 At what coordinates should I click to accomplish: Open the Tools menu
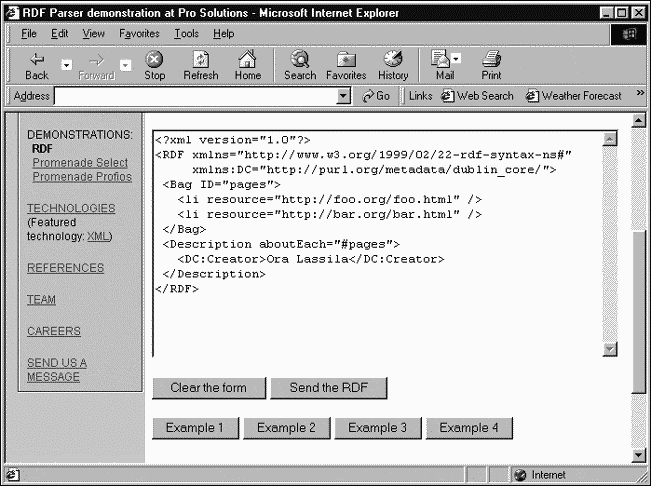[x=186, y=33]
